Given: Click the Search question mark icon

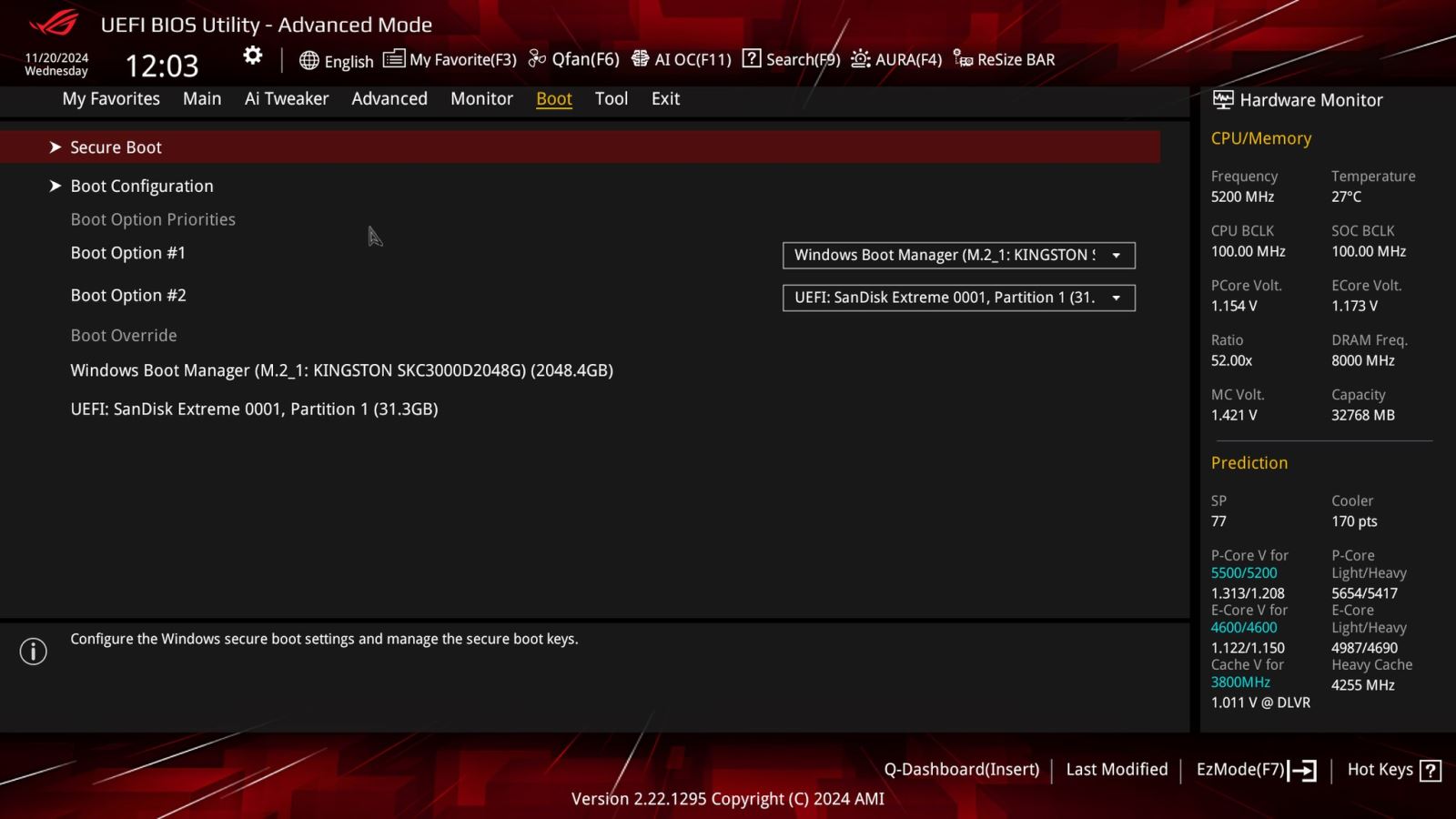Looking at the screenshot, I should coord(752,59).
